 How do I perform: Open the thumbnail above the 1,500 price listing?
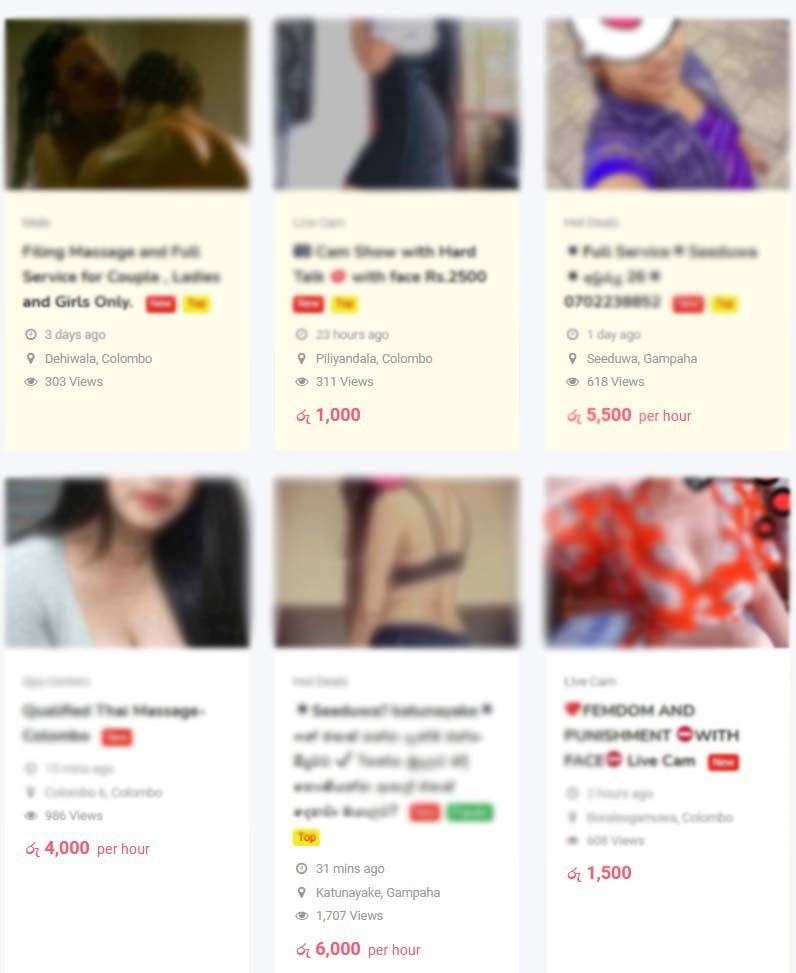coord(668,562)
